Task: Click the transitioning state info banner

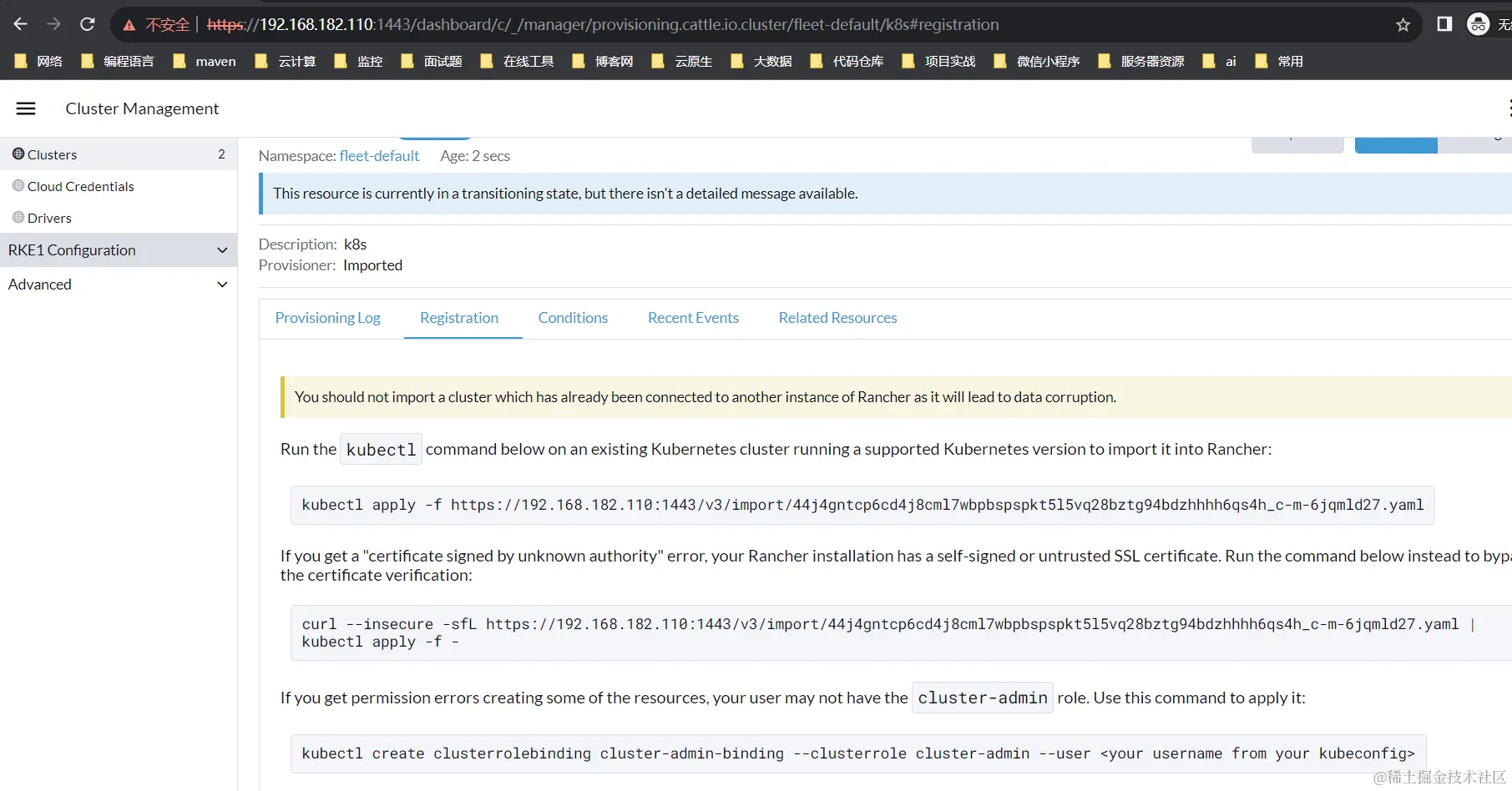Action: pos(885,194)
